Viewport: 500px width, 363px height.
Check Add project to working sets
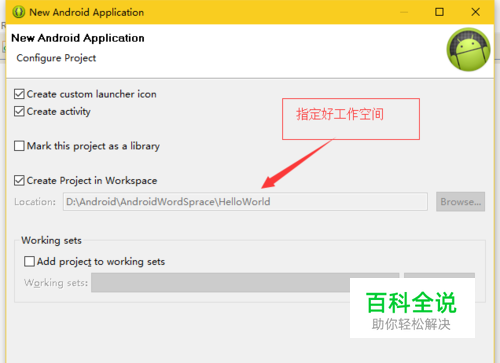tap(29, 262)
